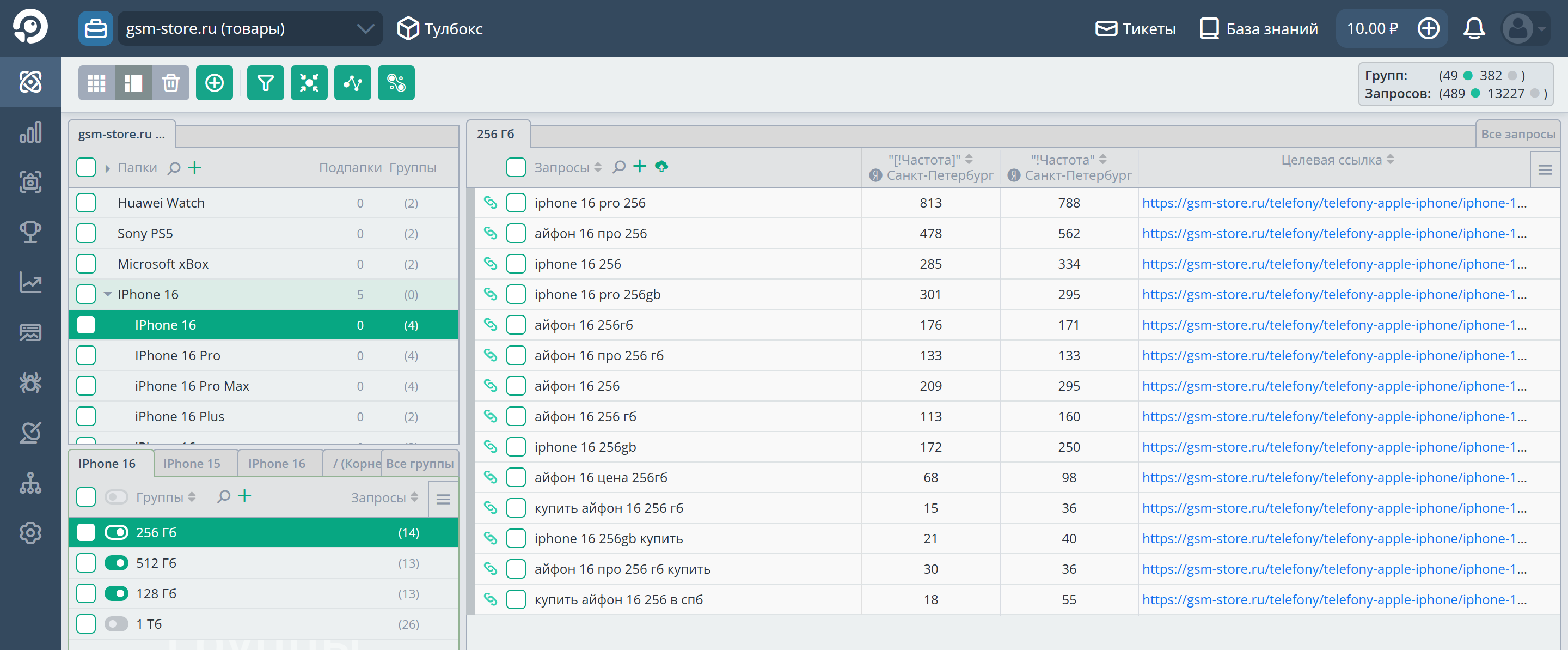The width and height of the screenshot is (1568, 650).
Task: Click link icon beside iphone 16 pro 256
Action: point(490,203)
